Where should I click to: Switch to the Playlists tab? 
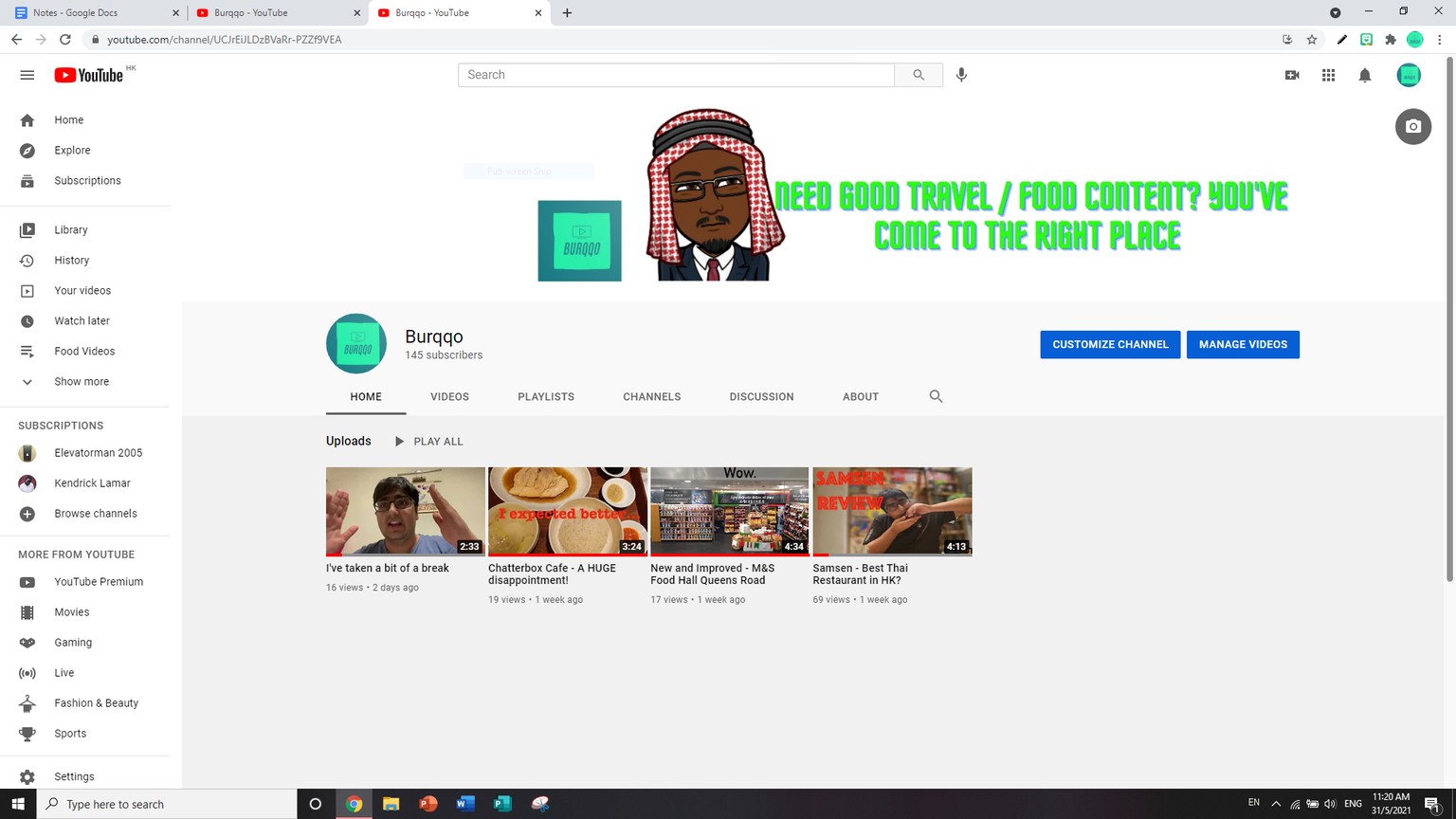[x=546, y=397]
